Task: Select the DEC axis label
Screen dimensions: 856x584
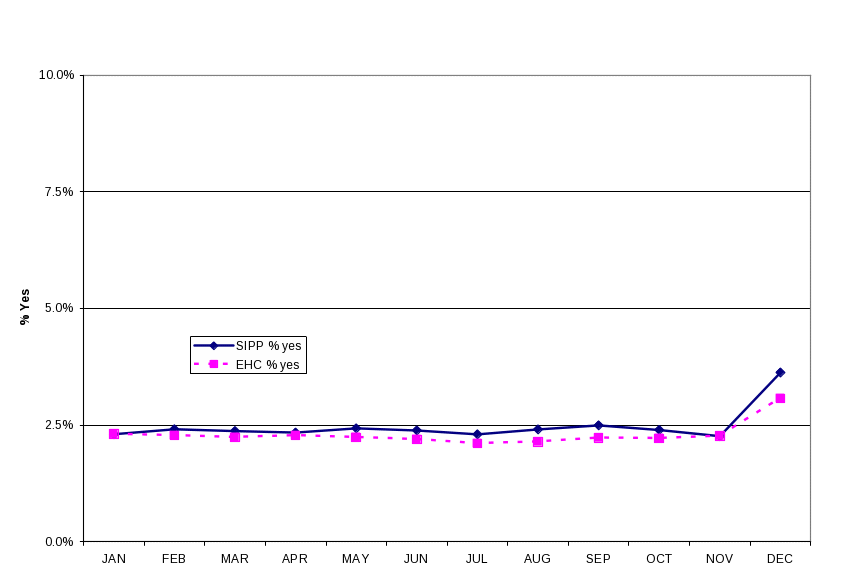Action: click(780, 559)
